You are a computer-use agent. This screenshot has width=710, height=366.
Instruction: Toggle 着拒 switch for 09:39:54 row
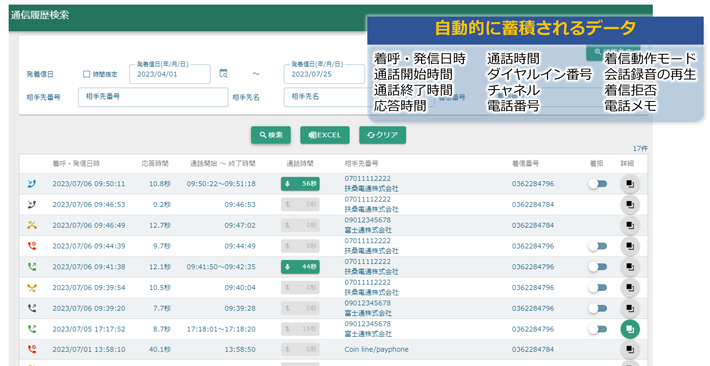[598, 288]
